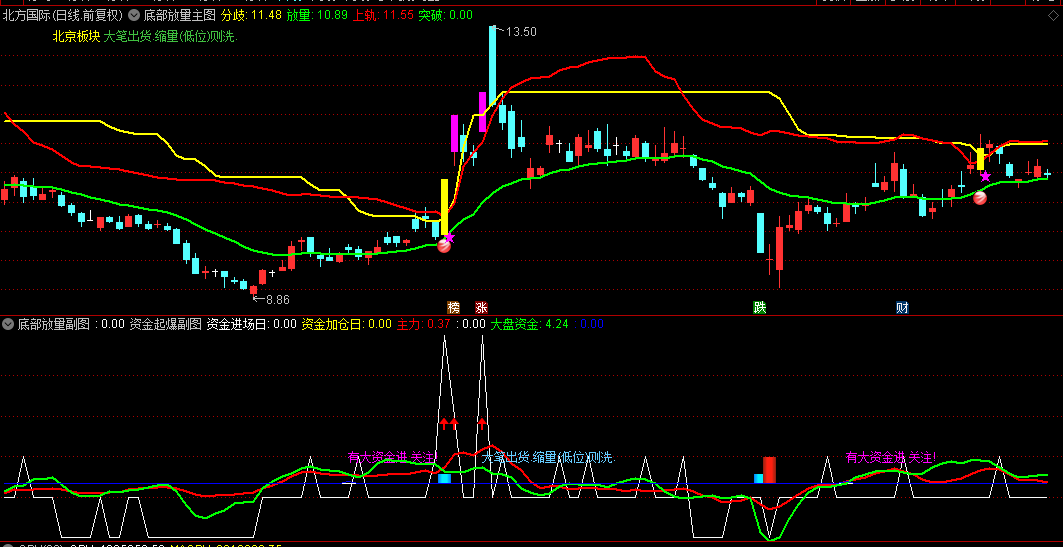Click the 分歧: 11.48 value

click(252, 15)
